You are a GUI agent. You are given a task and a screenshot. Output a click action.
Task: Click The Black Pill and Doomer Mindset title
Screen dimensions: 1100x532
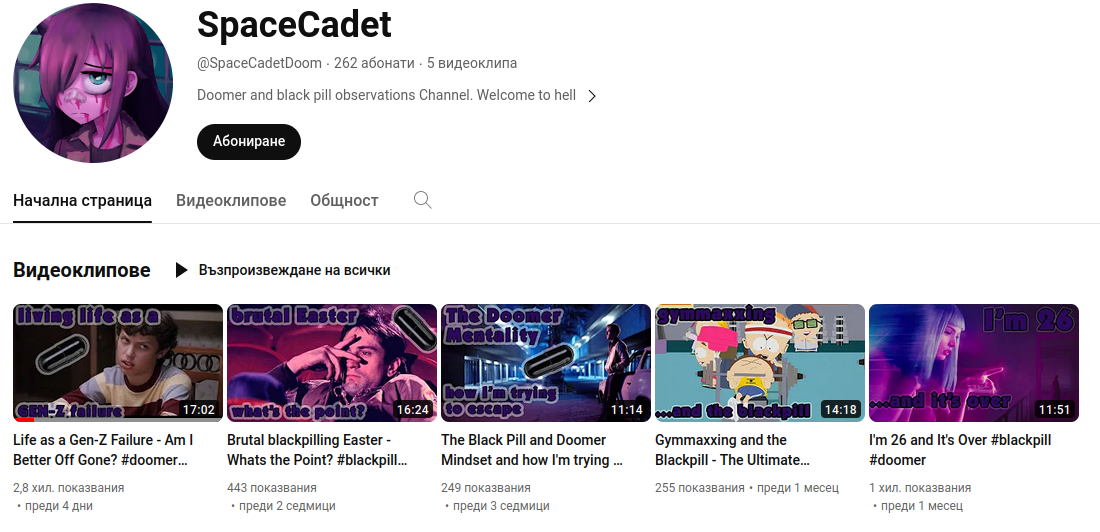tap(532, 450)
